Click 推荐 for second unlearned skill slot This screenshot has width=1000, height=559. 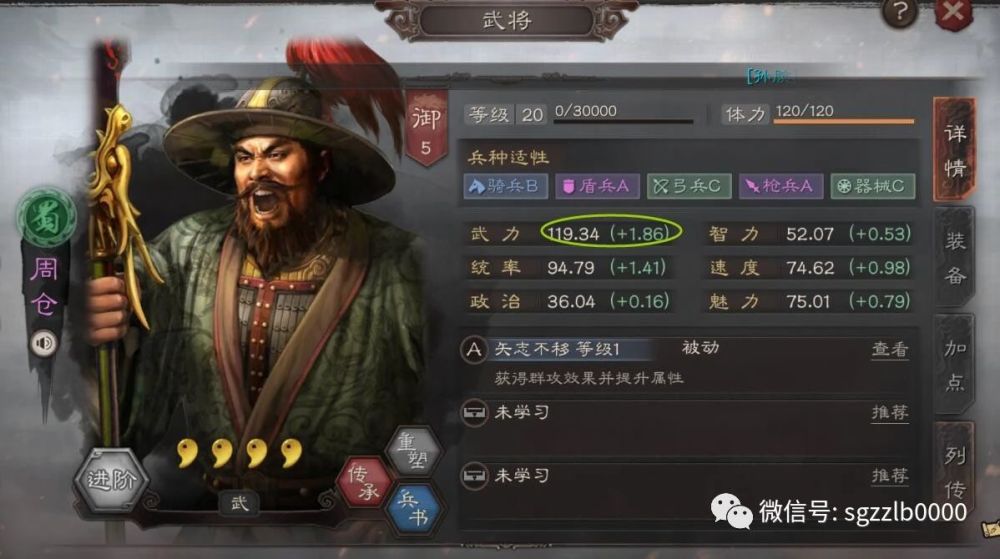tap(890, 476)
